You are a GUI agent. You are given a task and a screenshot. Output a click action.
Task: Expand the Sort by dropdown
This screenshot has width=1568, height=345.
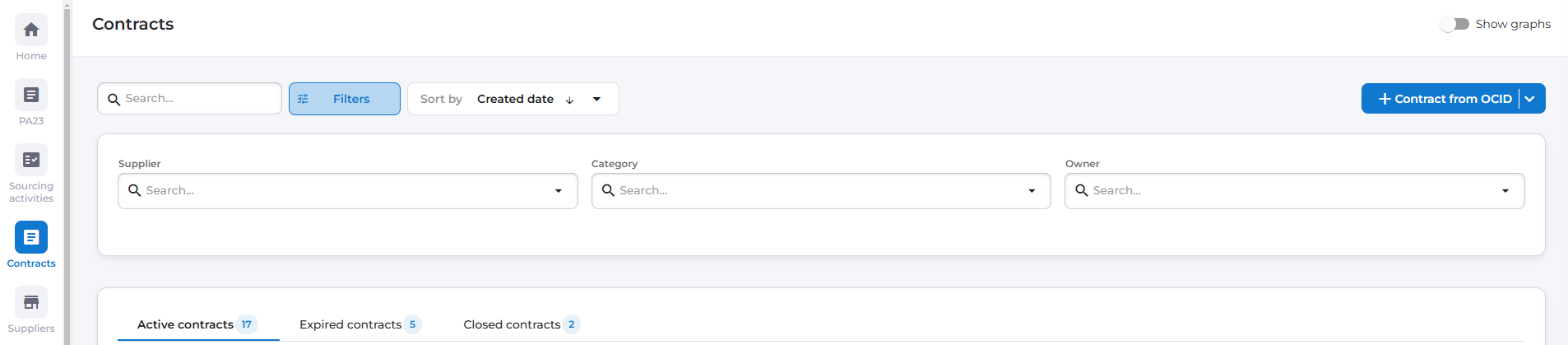point(596,99)
